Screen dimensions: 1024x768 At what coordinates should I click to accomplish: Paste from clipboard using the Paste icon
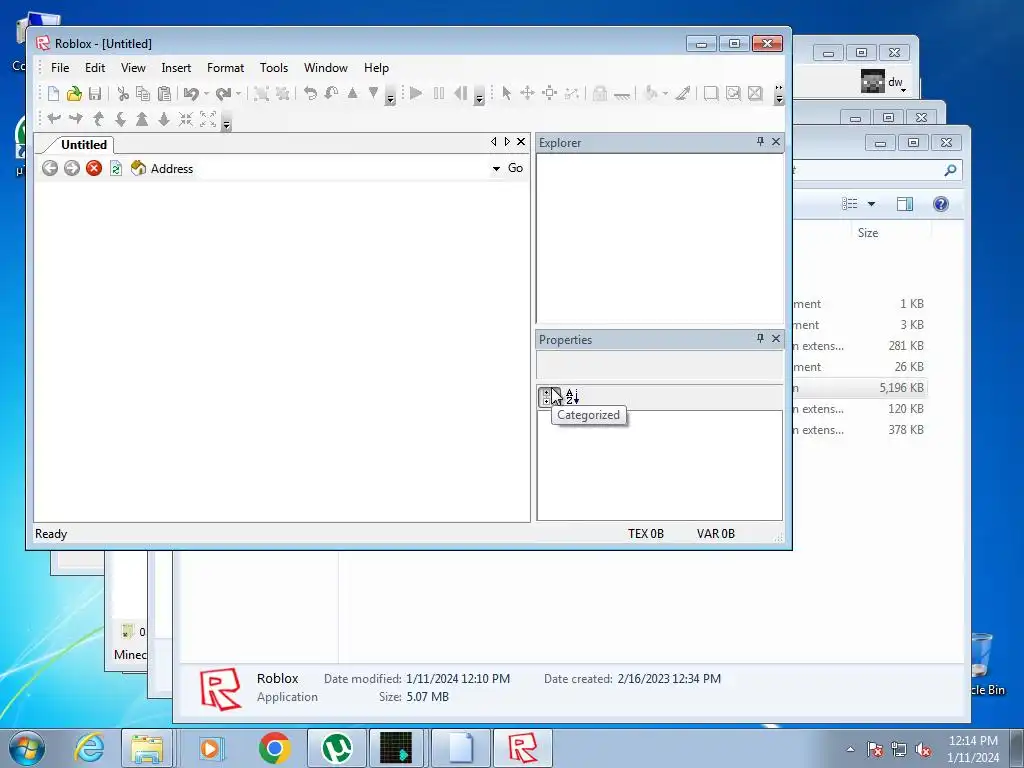(165, 93)
